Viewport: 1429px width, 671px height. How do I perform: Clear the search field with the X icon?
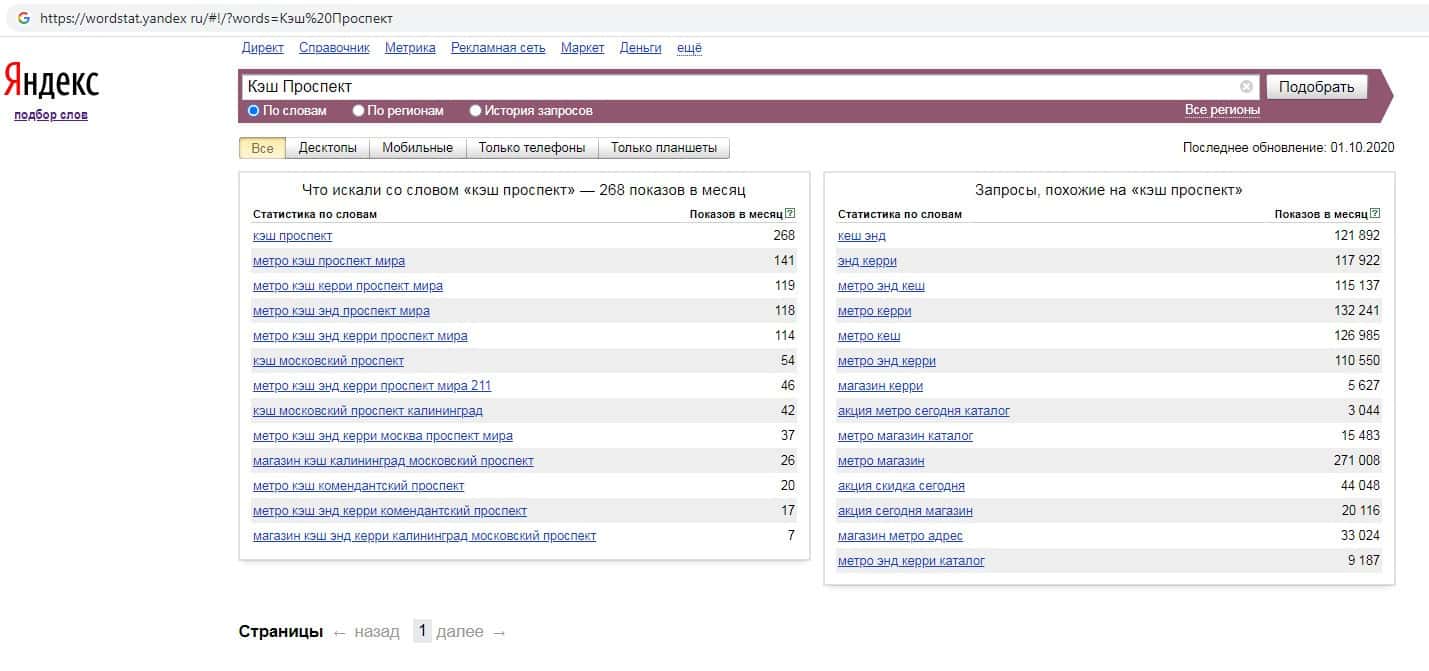tap(1246, 87)
